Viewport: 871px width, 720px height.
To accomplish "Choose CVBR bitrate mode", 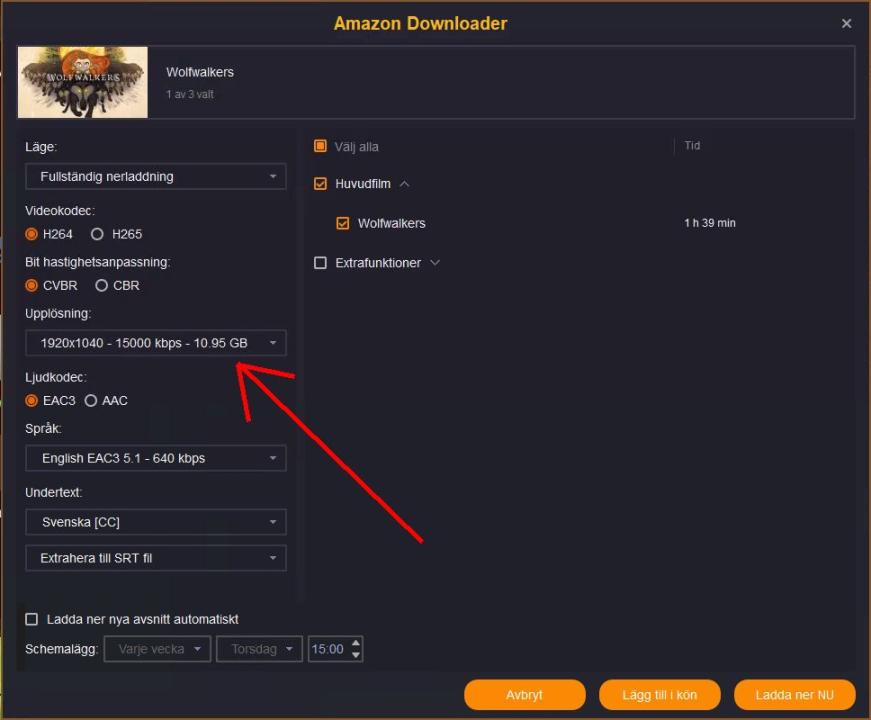I will tap(32, 286).
